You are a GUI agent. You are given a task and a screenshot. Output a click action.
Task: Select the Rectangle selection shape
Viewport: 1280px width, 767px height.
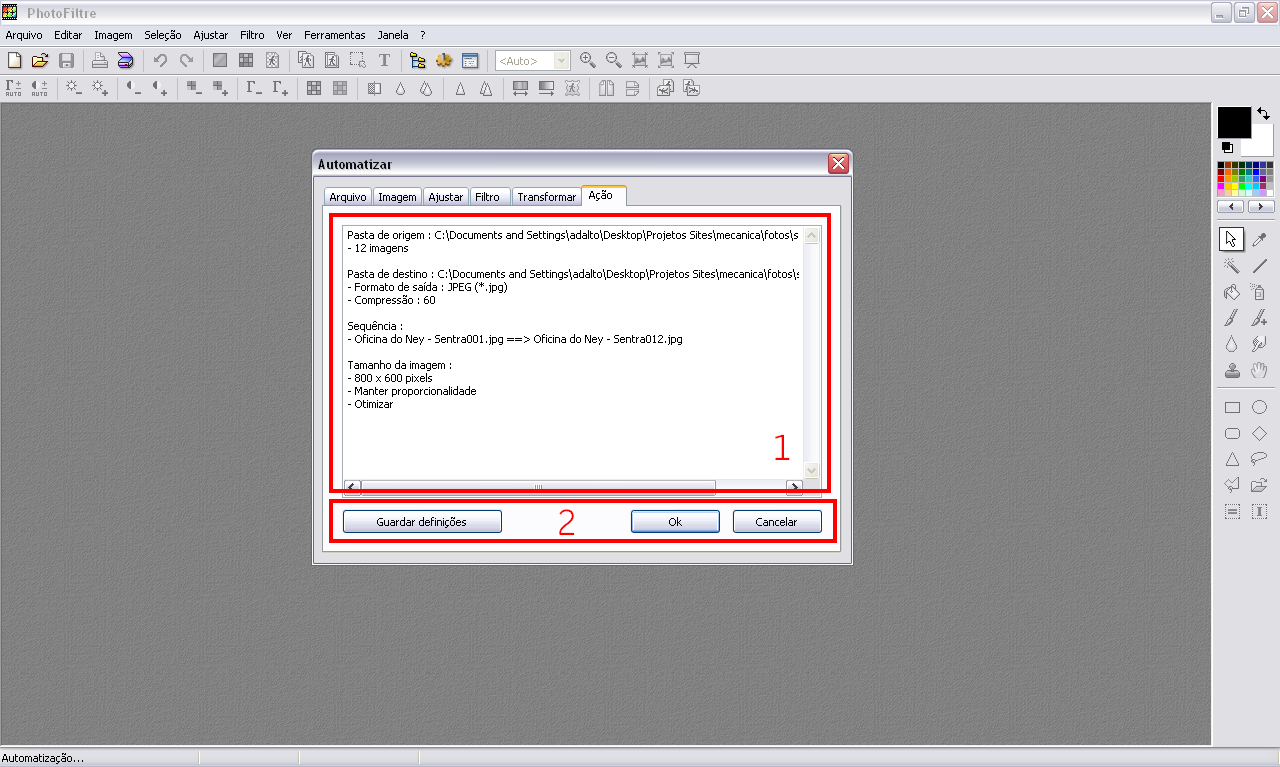1232,407
